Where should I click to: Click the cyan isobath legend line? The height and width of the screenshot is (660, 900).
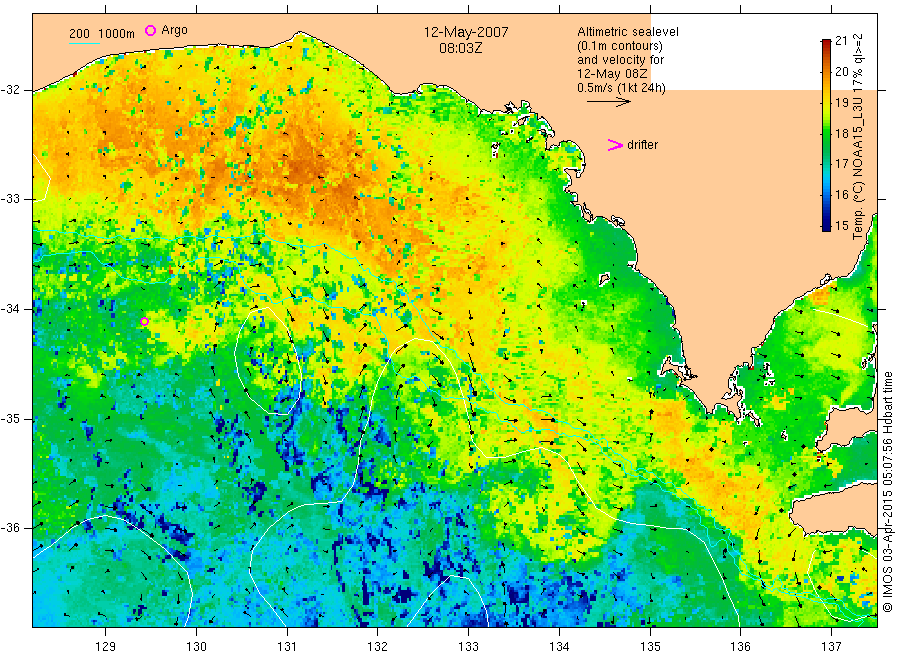coord(84,44)
